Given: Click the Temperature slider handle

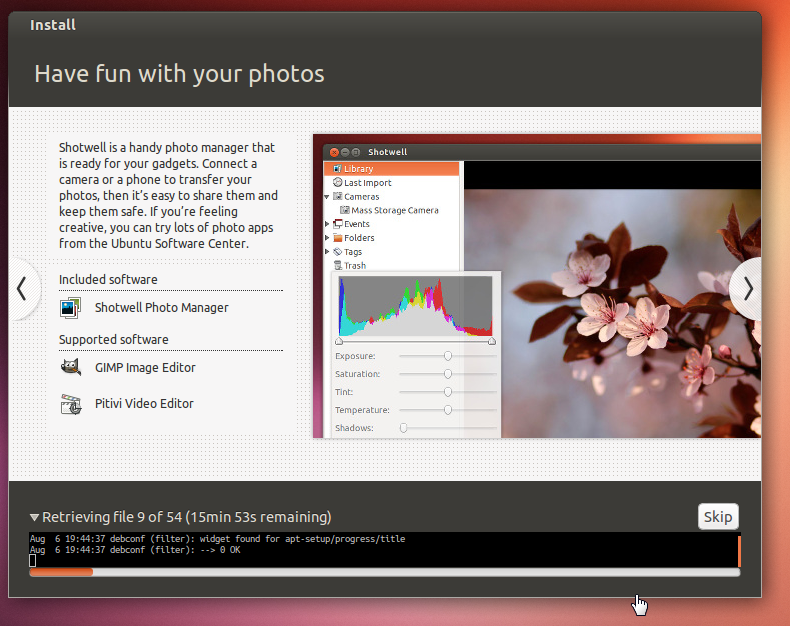Looking at the screenshot, I should pyautogui.click(x=447, y=410).
